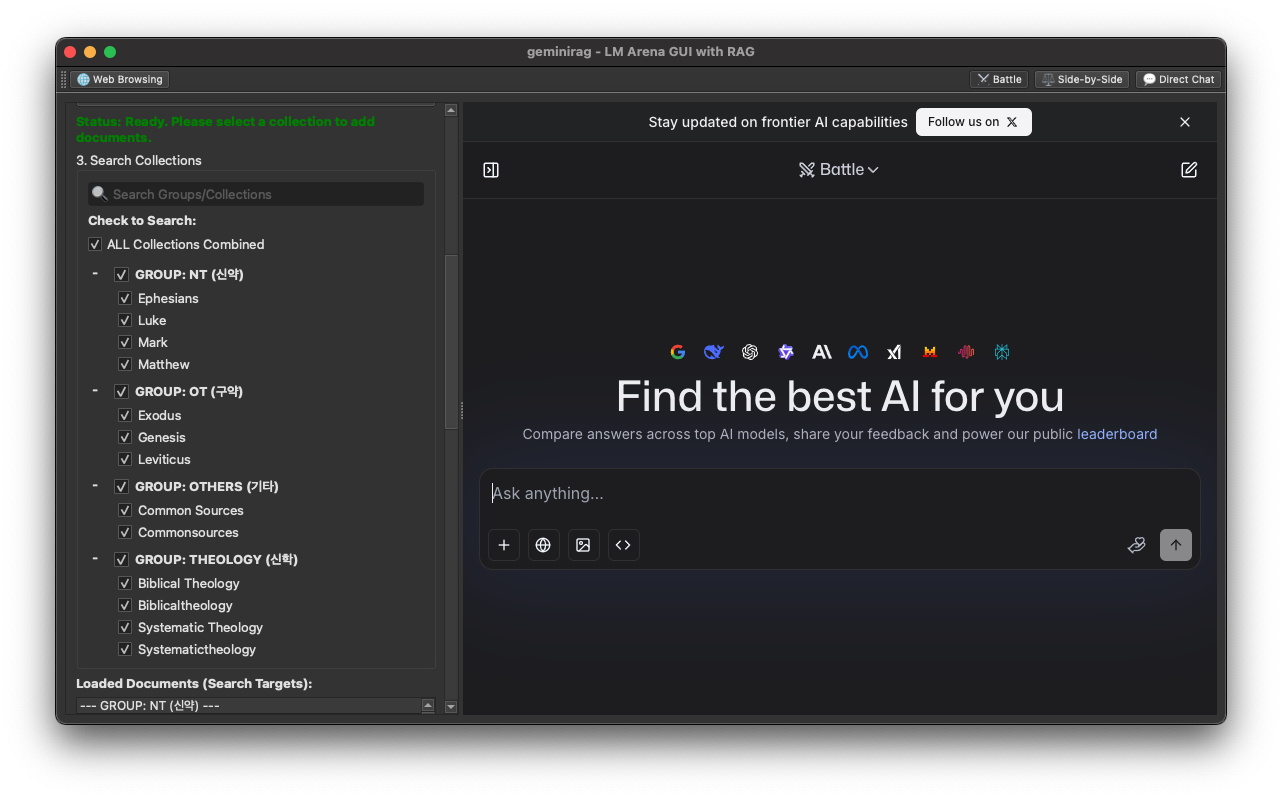Click the Follow us on X button
Viewport: 1282px width, 798px height.
click(973, 122)
